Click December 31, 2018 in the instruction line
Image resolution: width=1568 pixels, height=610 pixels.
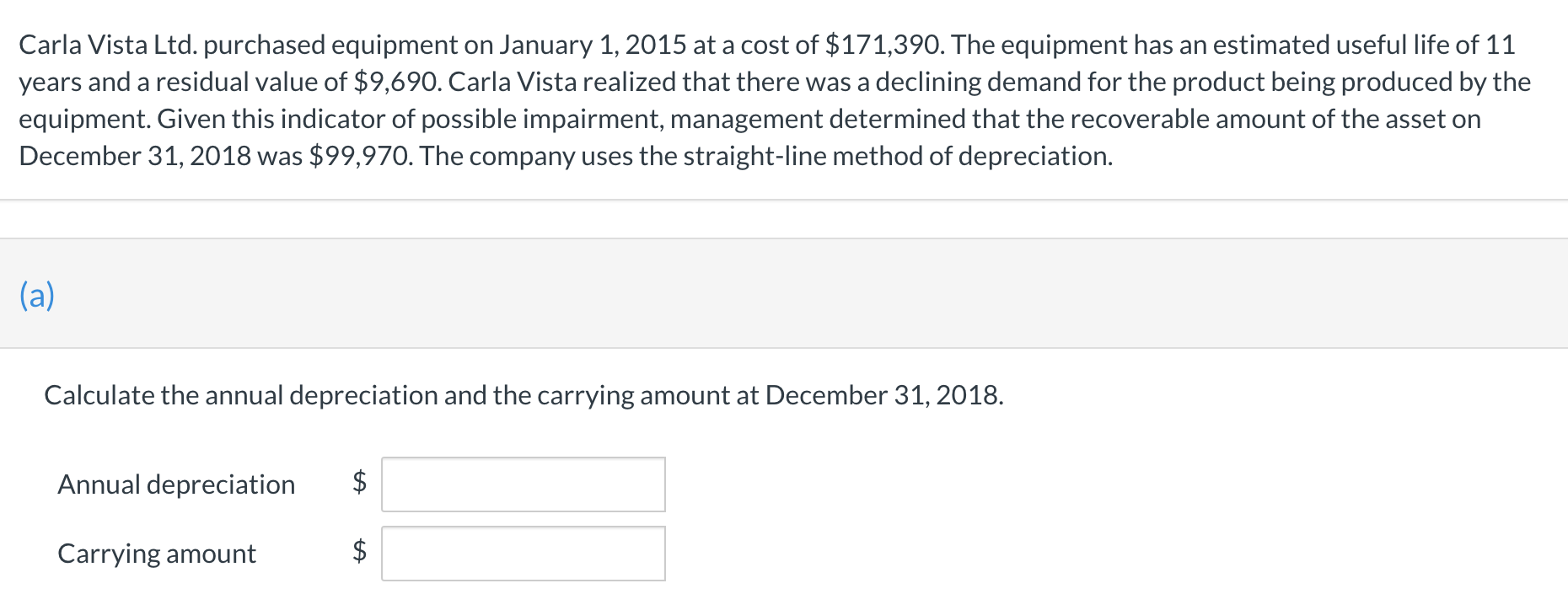(x=884, y=395)
